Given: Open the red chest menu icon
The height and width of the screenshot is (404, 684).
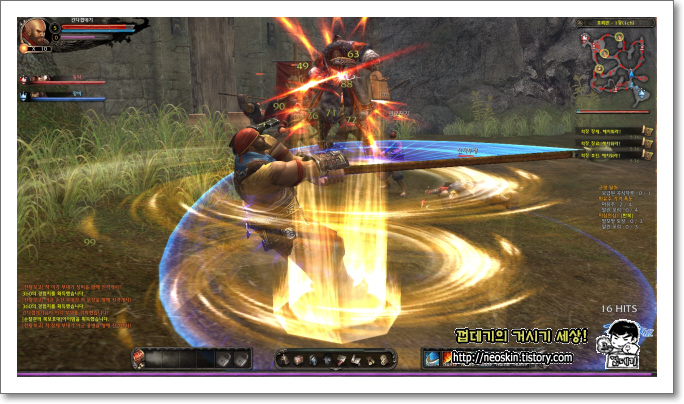Looking at the screenshot, I should point(298,360).
